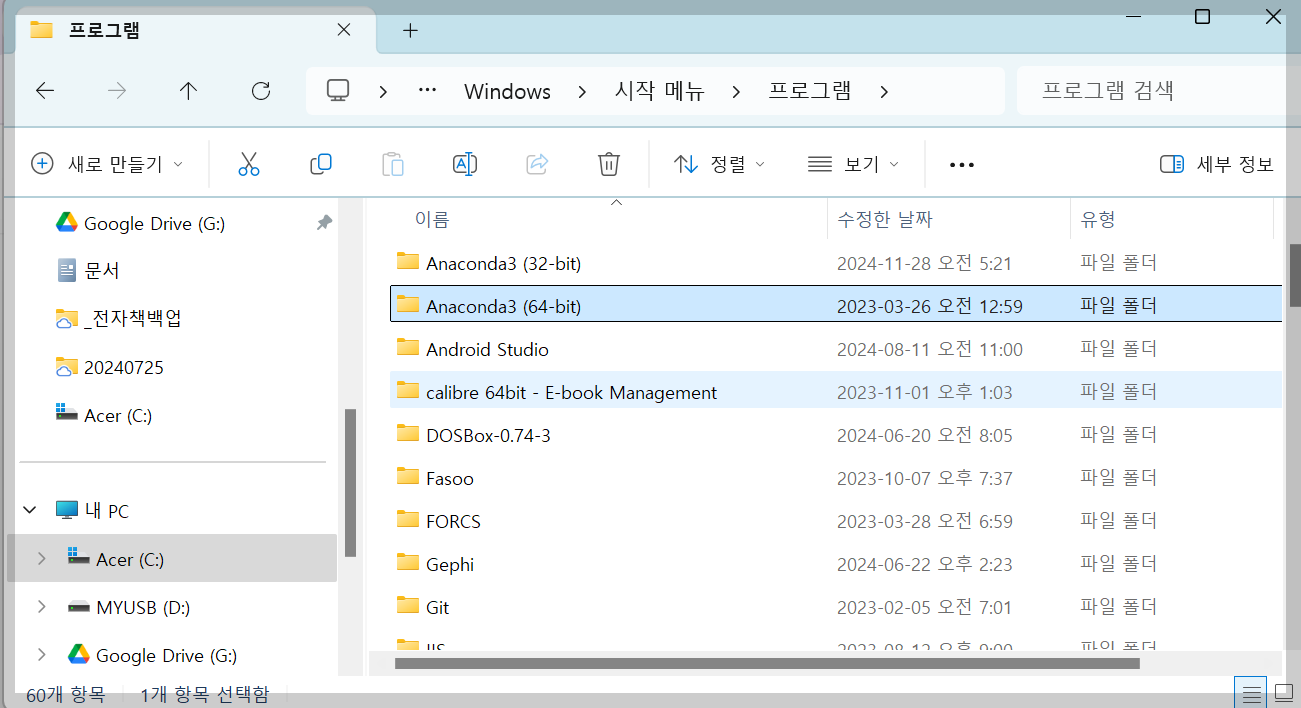Open the 보기 view dropdown

[853, 164]
